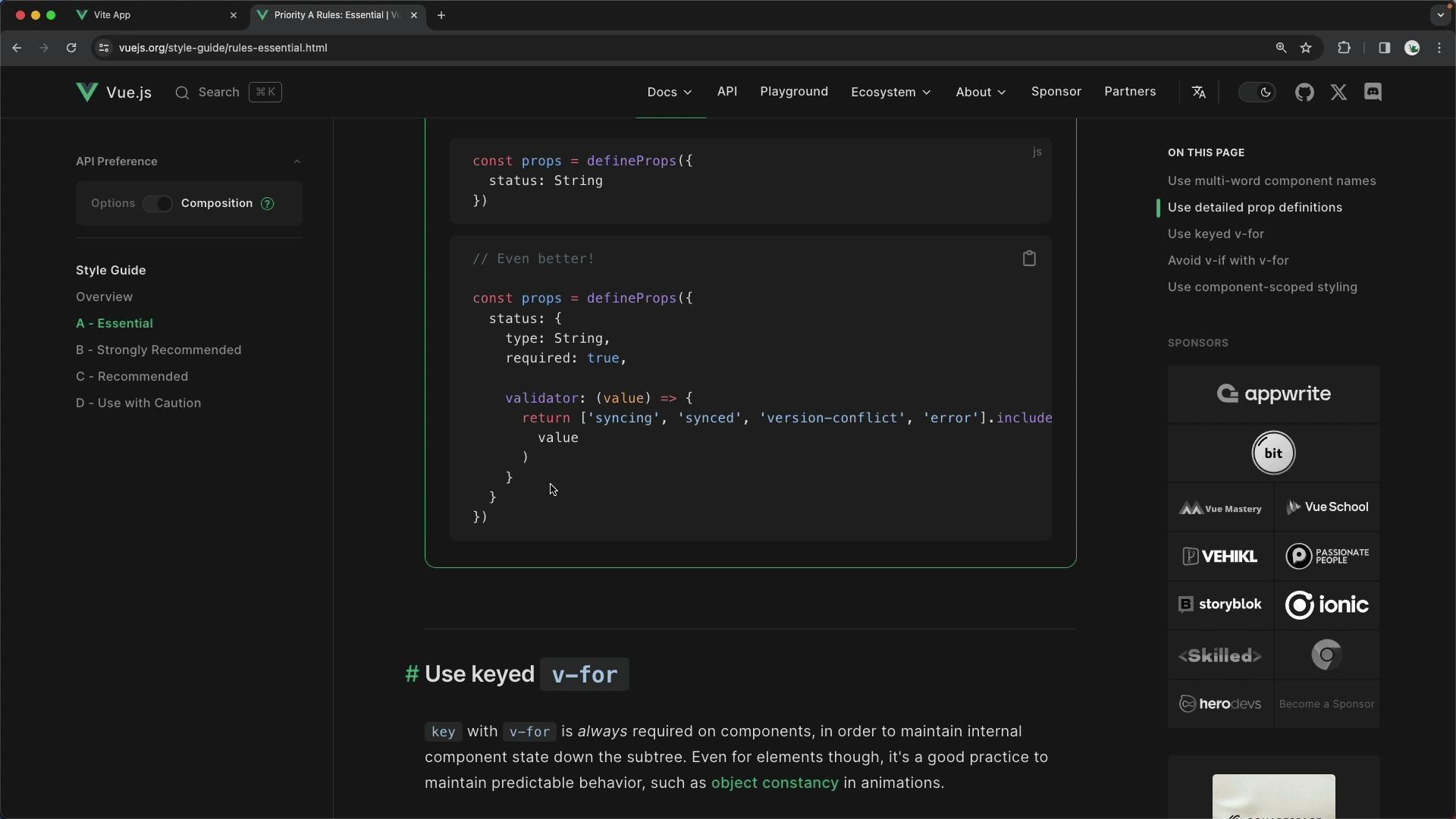Click the Vue.js logo home link
This screenshot has width=1456, height=819.
point(114,93)
